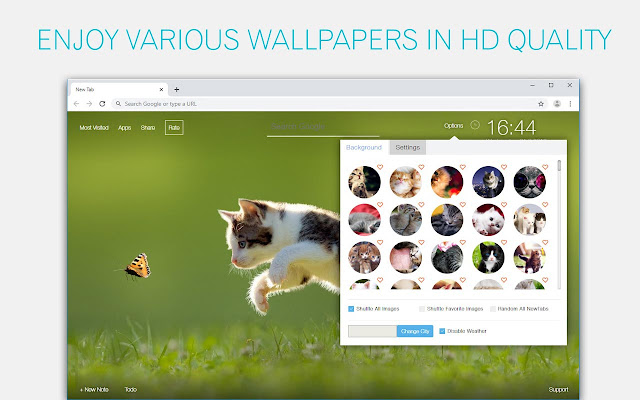Choose the white and calico kittens group wallpaper

pos(529,220)
